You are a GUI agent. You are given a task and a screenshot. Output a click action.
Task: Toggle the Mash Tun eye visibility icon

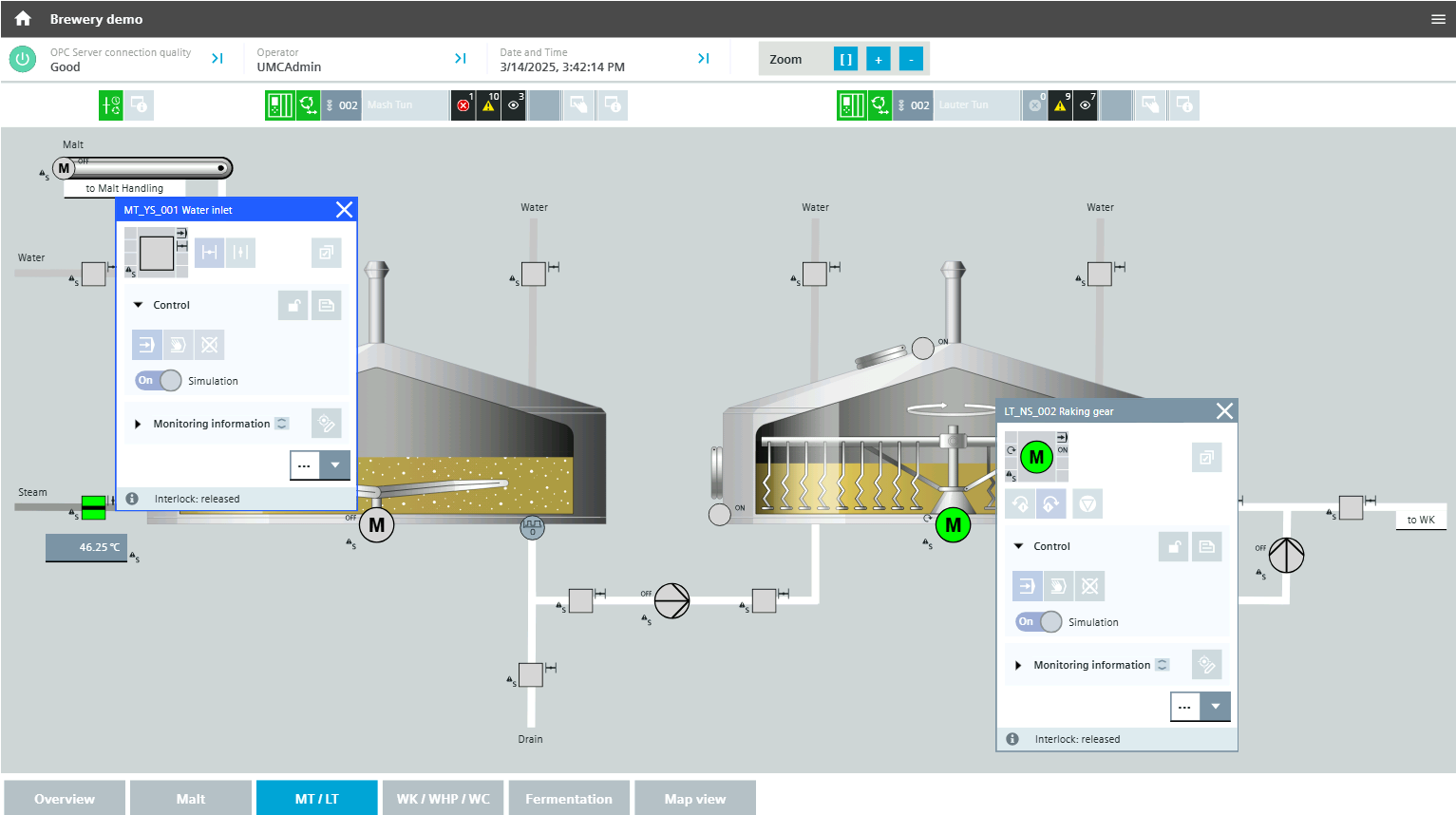pyautogui.click(x=514, y=105)
